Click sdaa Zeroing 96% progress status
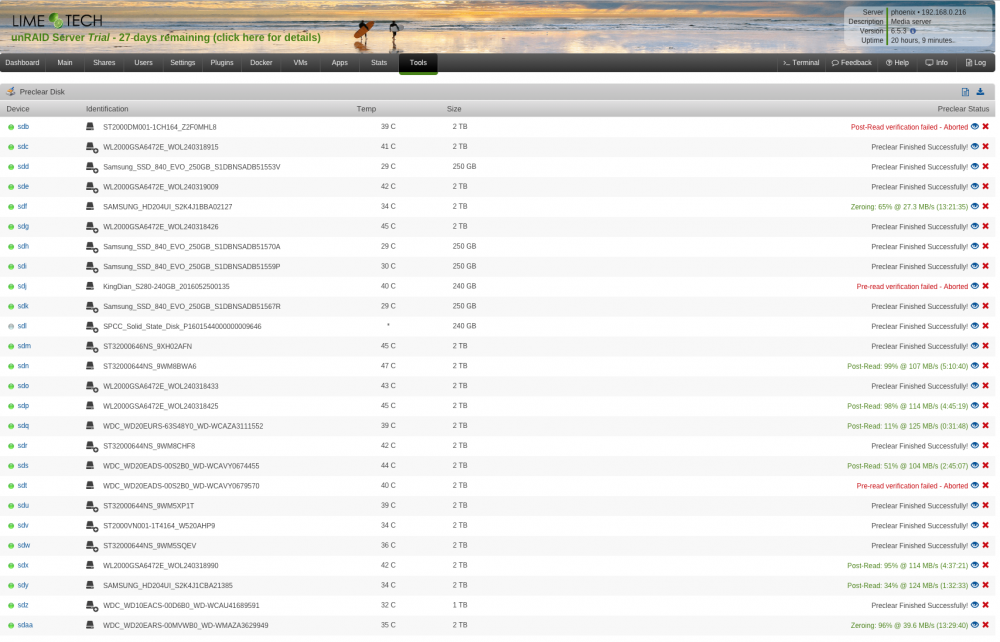The height and width of the screenshot is (642, 1000). coord(909,625)
